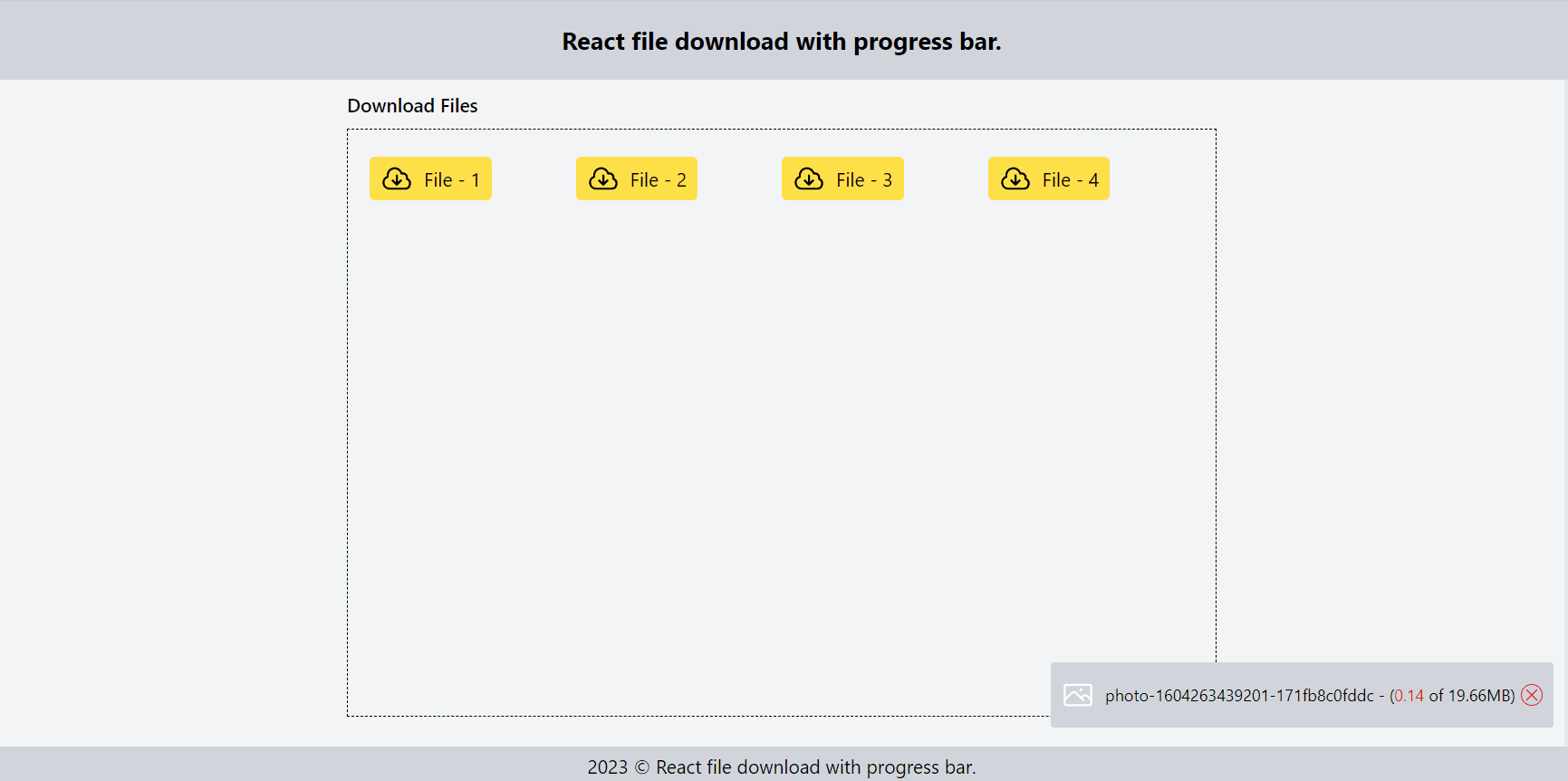Click the image file icon in download toast
Image resolution: width=1568 pixels, height=781 pixels.
tap(1078, 695)
